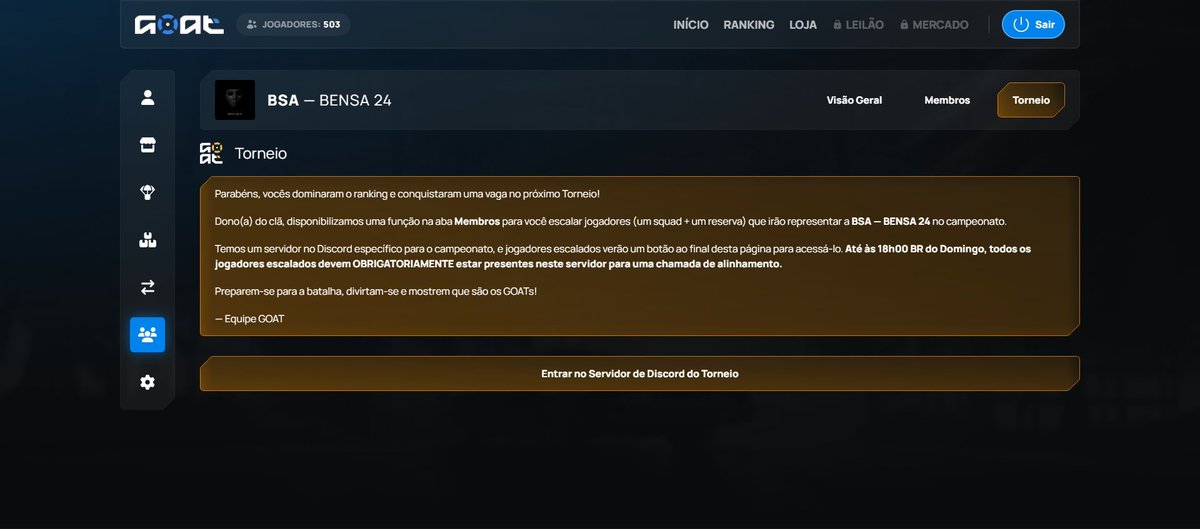Click the Torneio section heading
The image size is (1200, 529).
pos(261,154)
